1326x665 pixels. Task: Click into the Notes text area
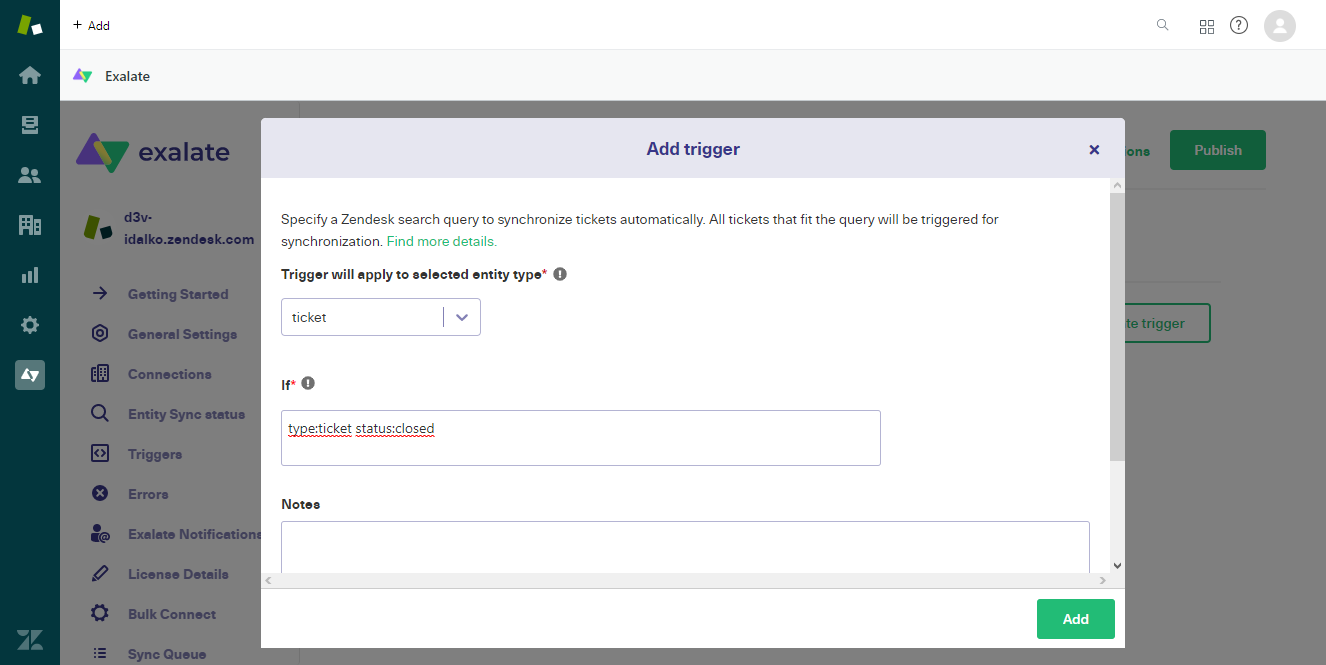685,547
